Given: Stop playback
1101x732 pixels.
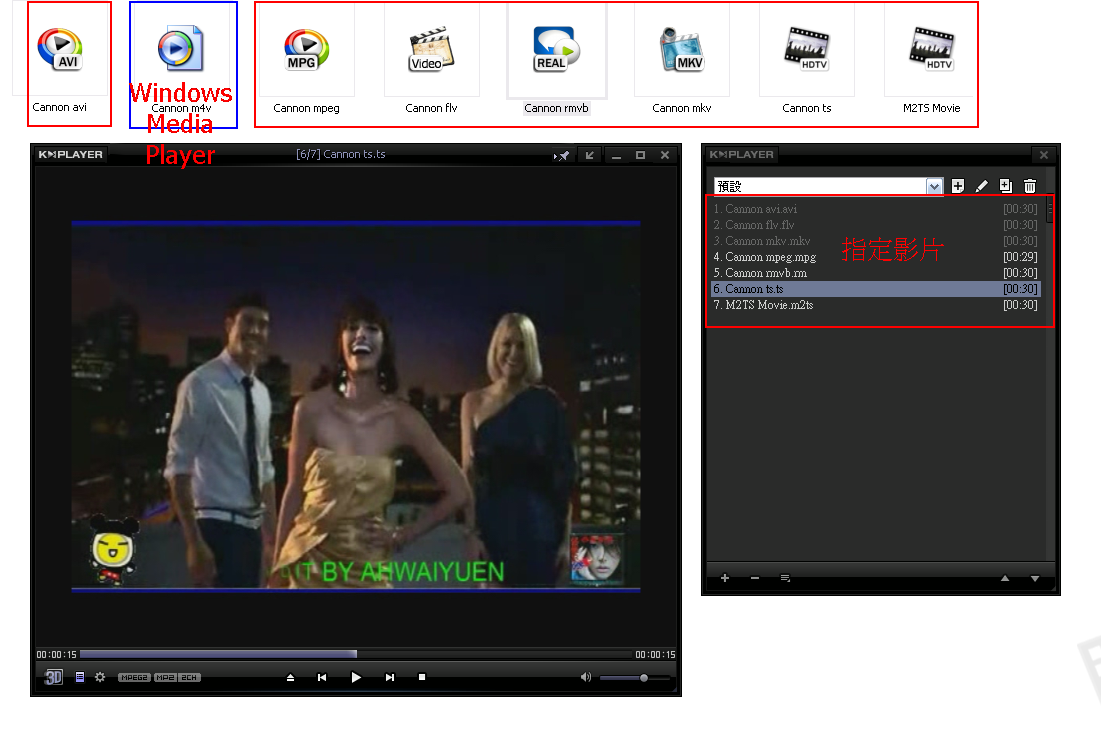Looking at the screenshot, I should point(422,677).
